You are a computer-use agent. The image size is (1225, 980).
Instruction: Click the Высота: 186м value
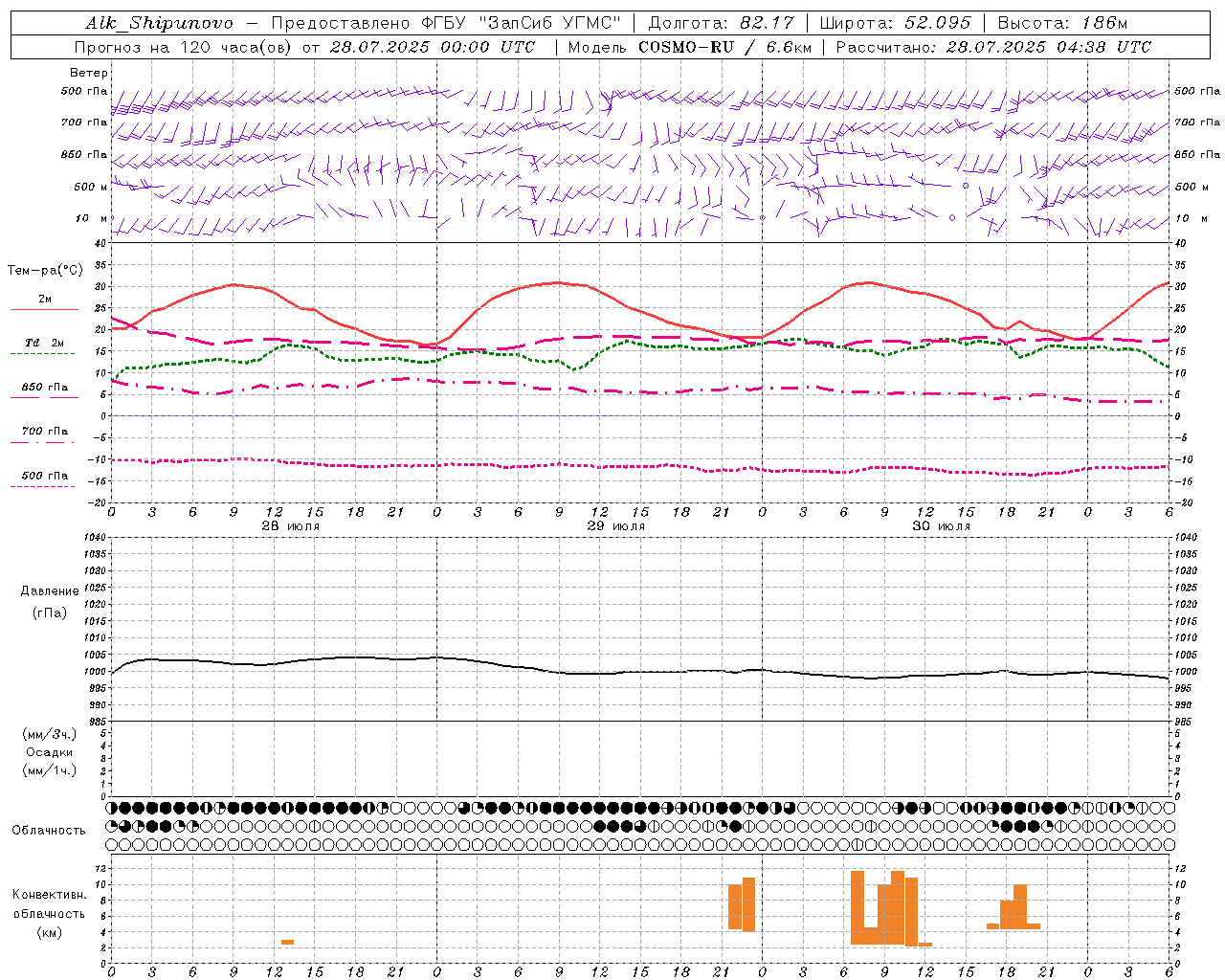coord(1062,23)
